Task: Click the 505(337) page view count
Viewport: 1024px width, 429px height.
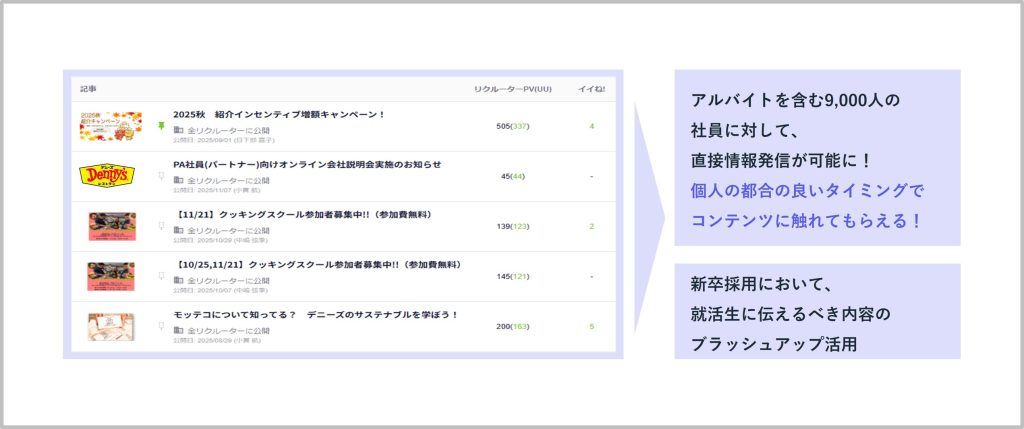Action: pyautogui.click(x=512, y=126)
